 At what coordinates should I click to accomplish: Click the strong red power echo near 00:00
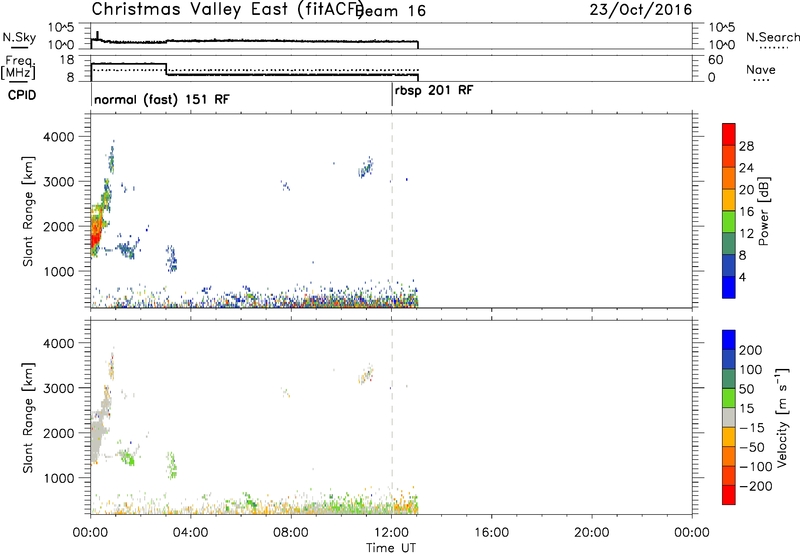click(95, 234)
